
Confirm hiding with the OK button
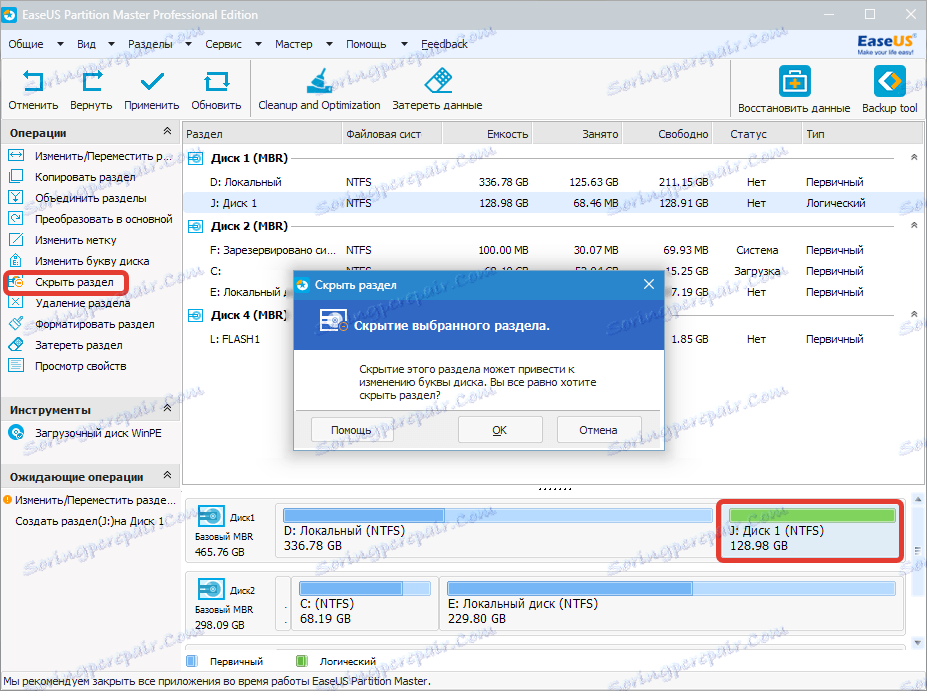tap(500, 430)
